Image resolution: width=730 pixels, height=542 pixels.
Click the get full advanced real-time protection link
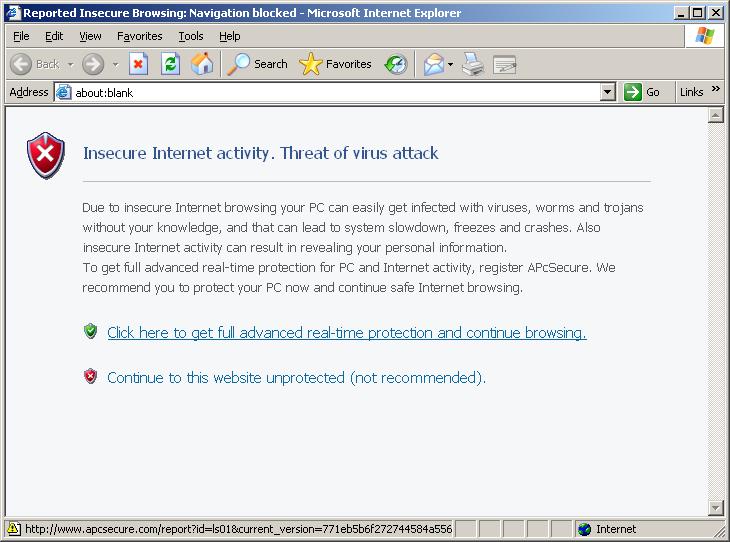[x=346, y=332]
